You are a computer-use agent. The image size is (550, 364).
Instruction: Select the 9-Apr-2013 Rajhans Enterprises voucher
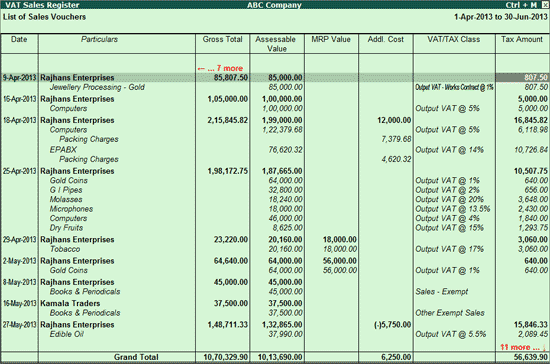click(x=275, y=77)
